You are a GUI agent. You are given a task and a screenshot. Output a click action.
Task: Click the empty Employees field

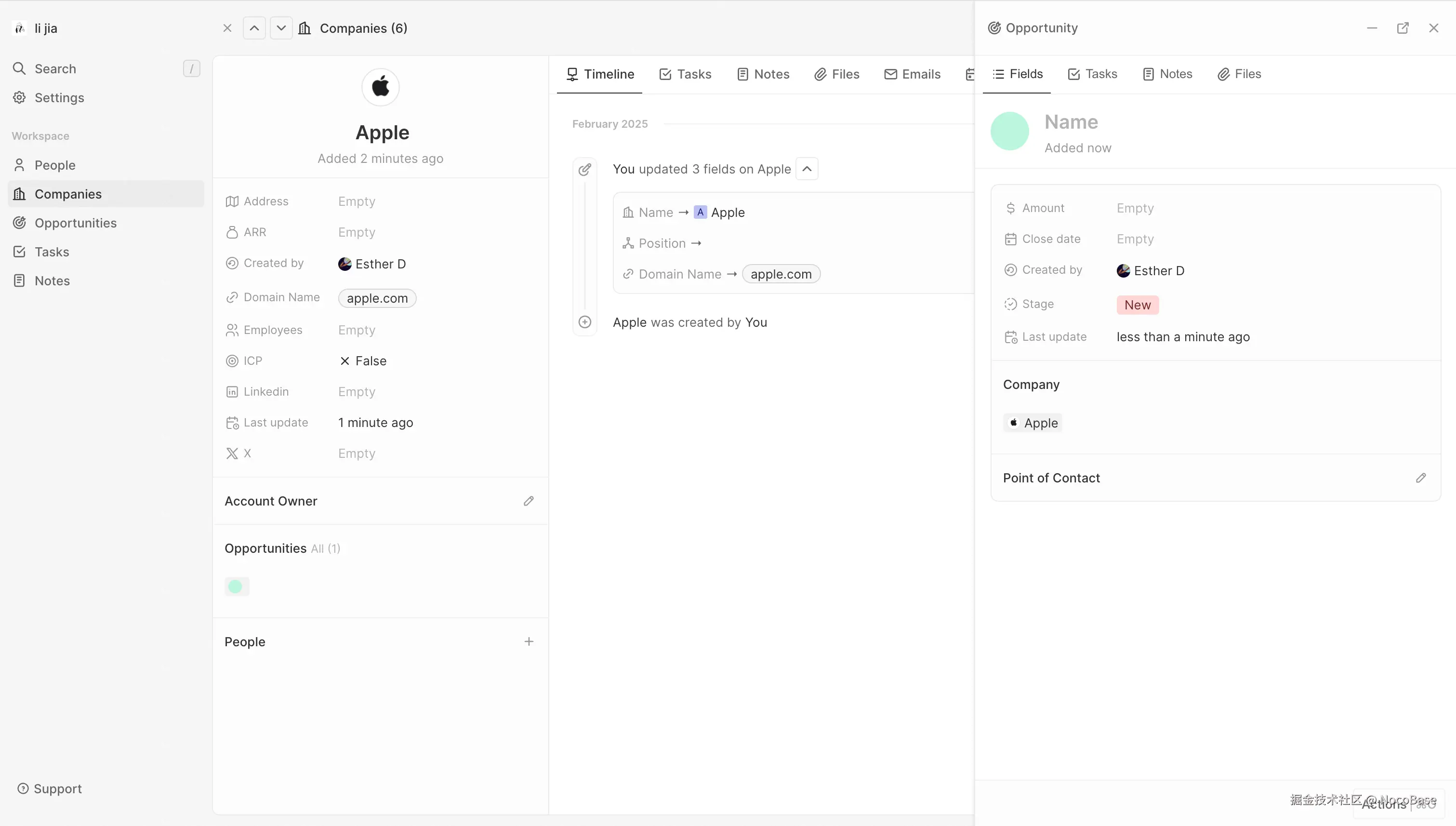click(x=357, y=330)
